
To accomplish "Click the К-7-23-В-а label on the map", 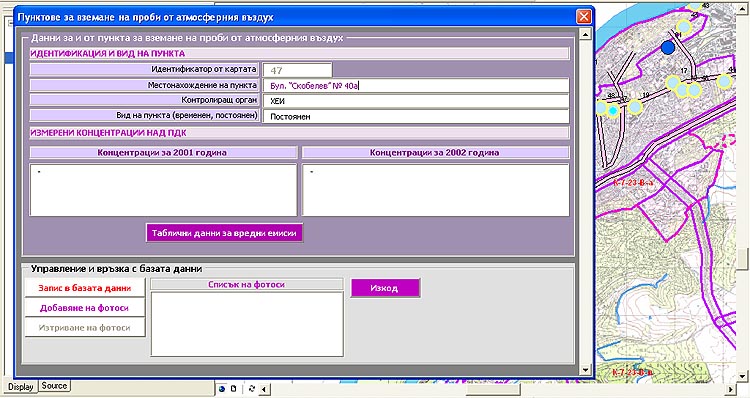I will [x=633, y=183].
